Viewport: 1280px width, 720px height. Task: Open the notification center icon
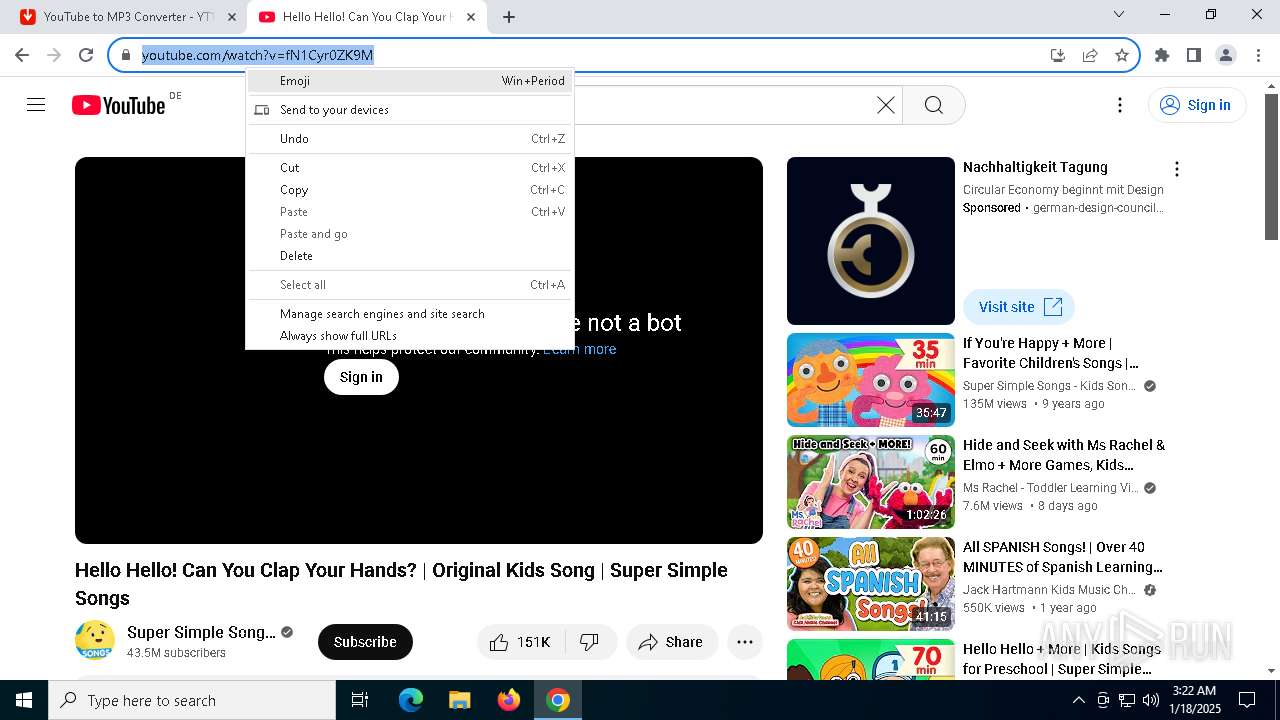[x=1247, y=700]
